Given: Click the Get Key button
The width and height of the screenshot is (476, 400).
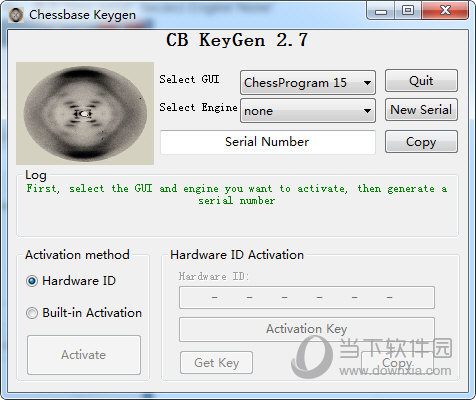Looking at the screenshot, I should [x=216, y=363].
